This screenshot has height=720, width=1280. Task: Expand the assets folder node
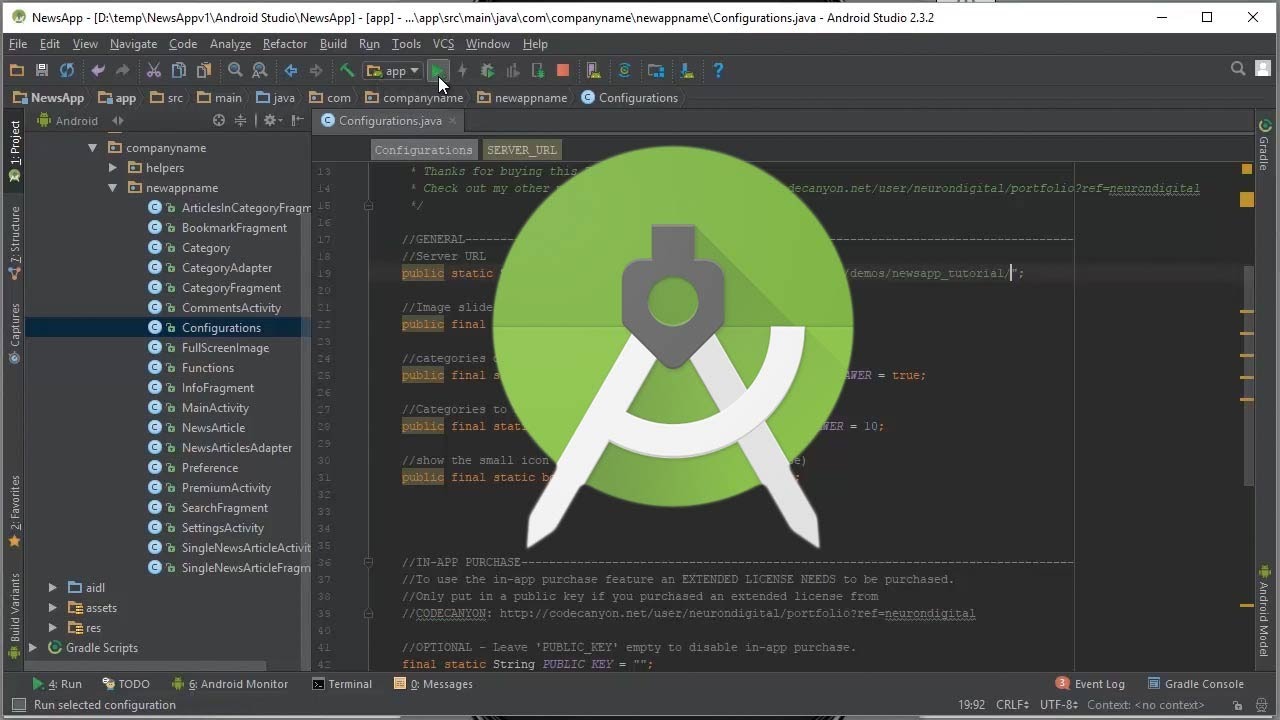point(53,608)
